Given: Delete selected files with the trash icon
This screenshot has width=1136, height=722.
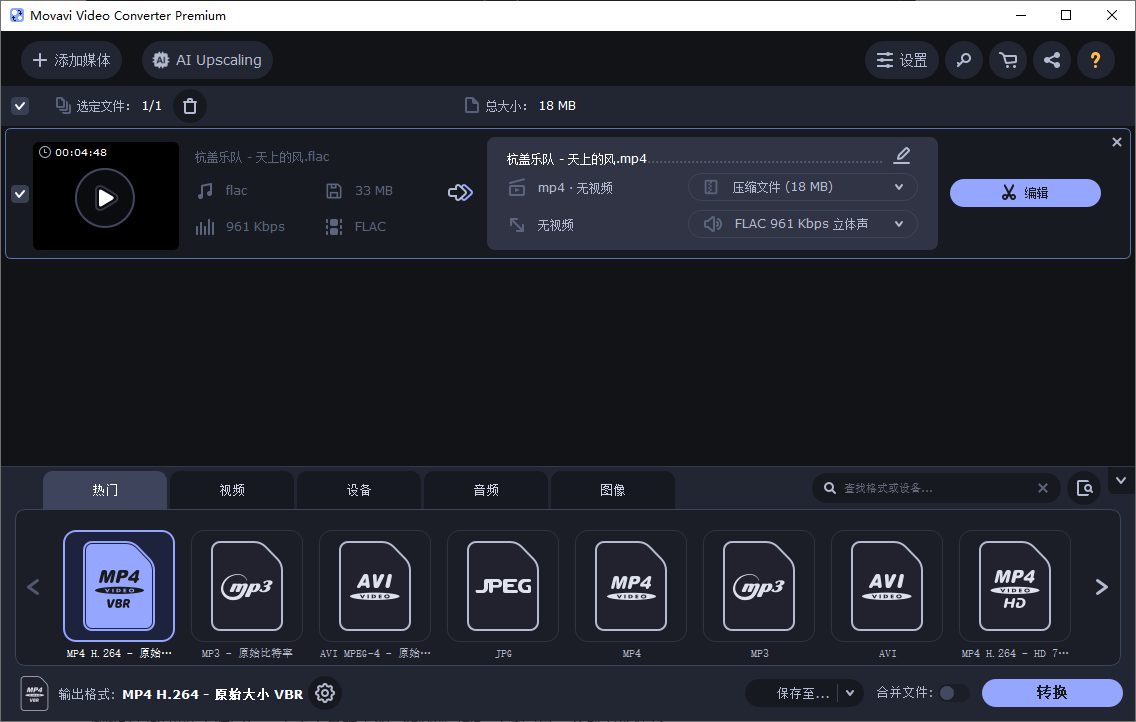Looking at the screenshot, I should (189, 105).
